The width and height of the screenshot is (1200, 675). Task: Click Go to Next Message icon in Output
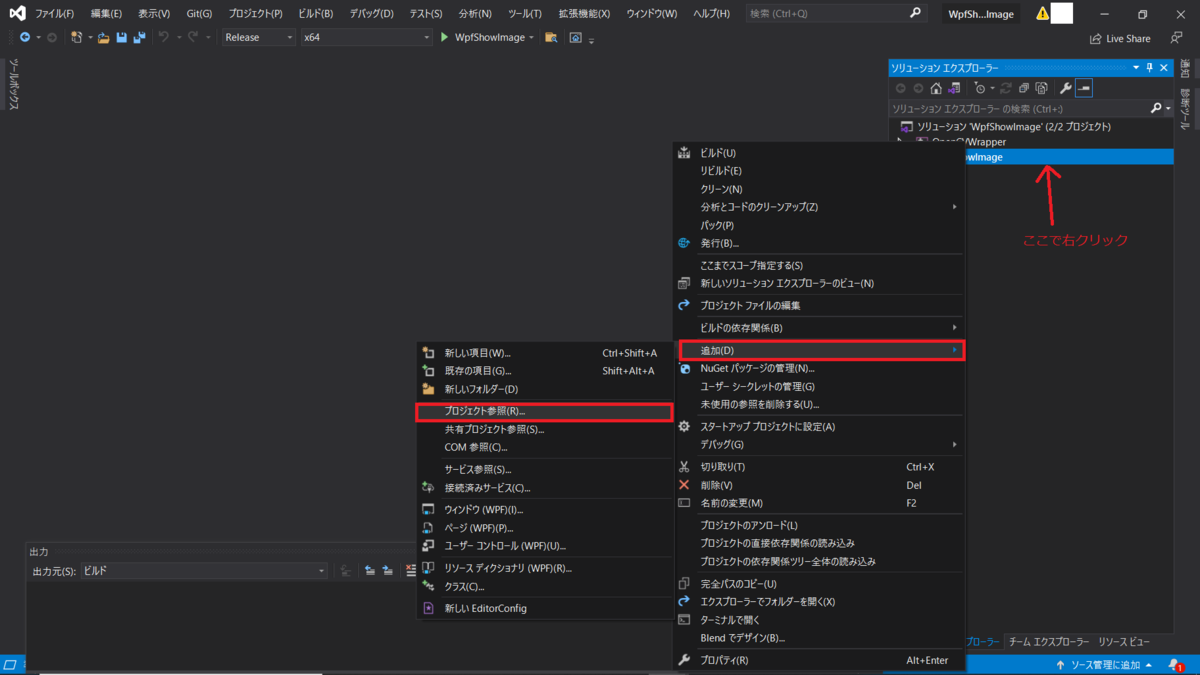(387, 571)
